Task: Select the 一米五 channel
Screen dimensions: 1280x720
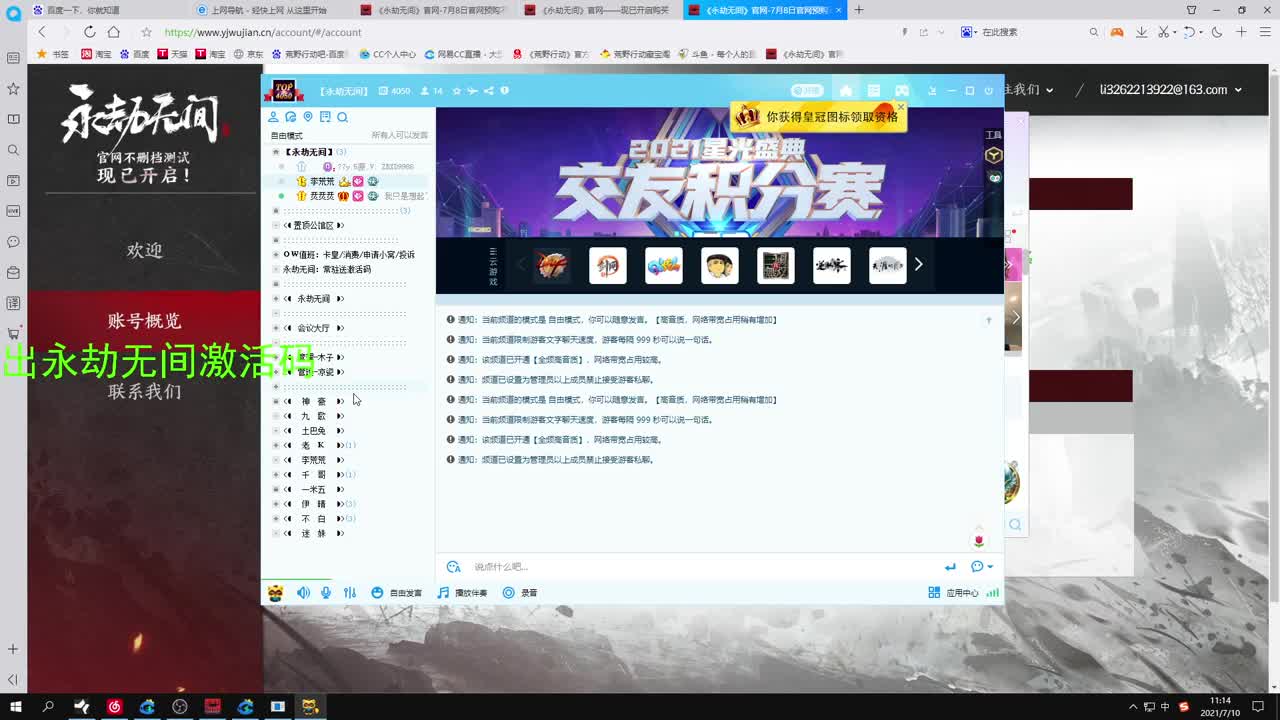Action: click(x=314, y=490)
